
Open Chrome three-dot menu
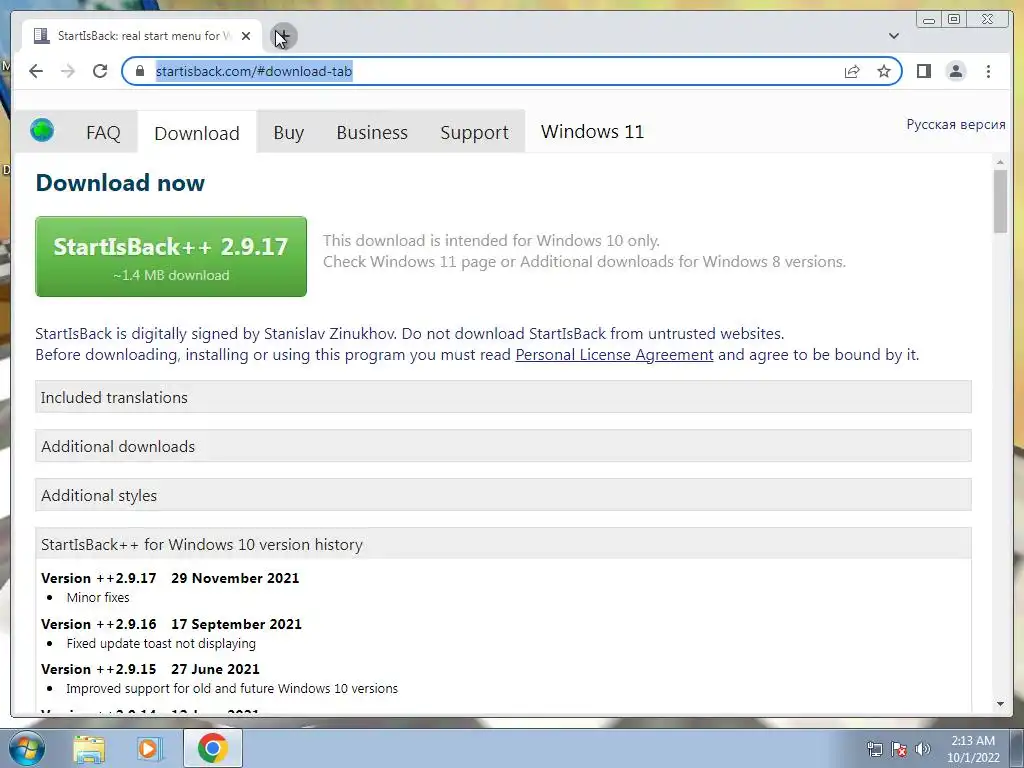click(988, 71)
